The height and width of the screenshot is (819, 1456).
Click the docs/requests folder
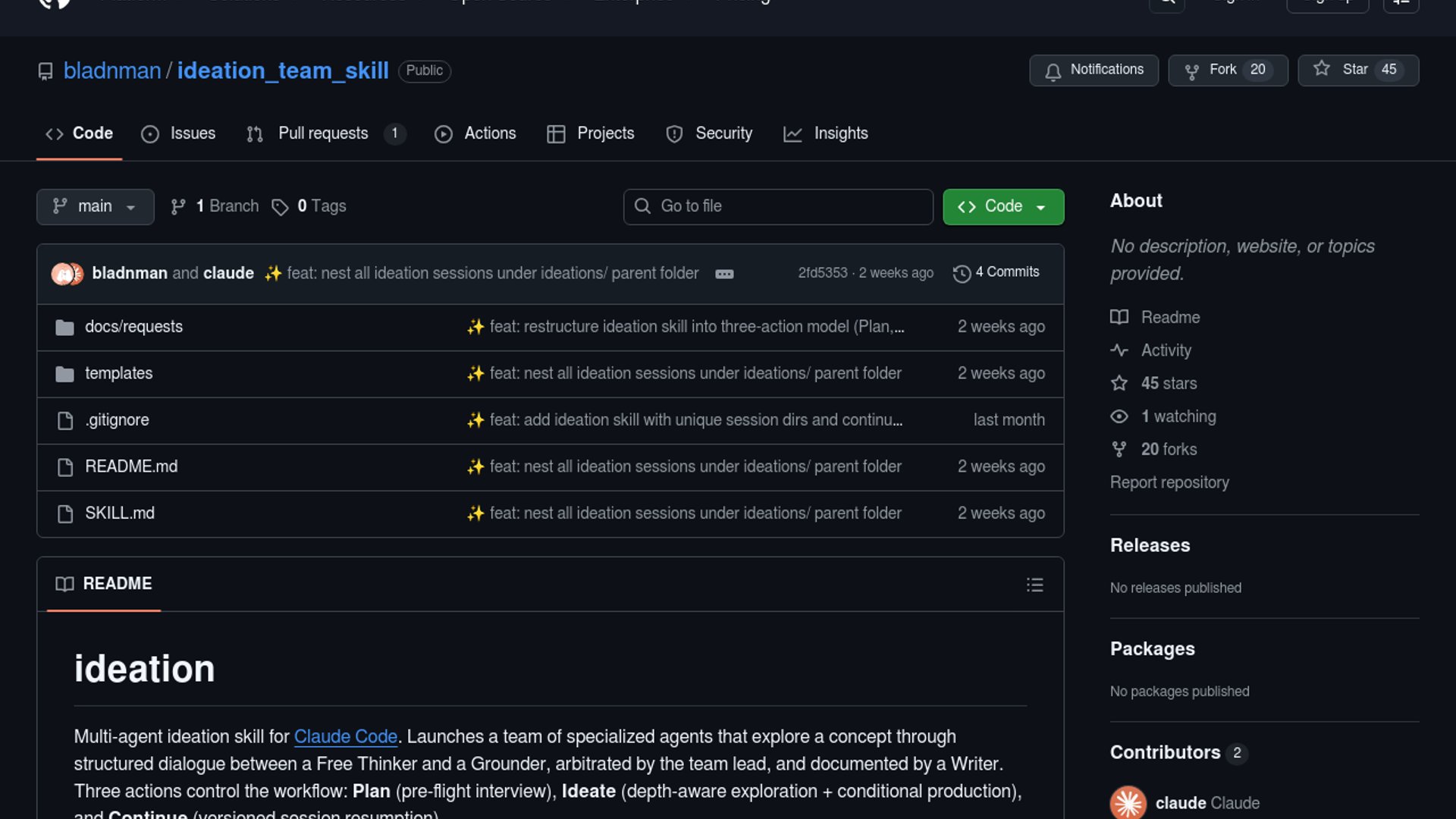(x=133, y=327)
